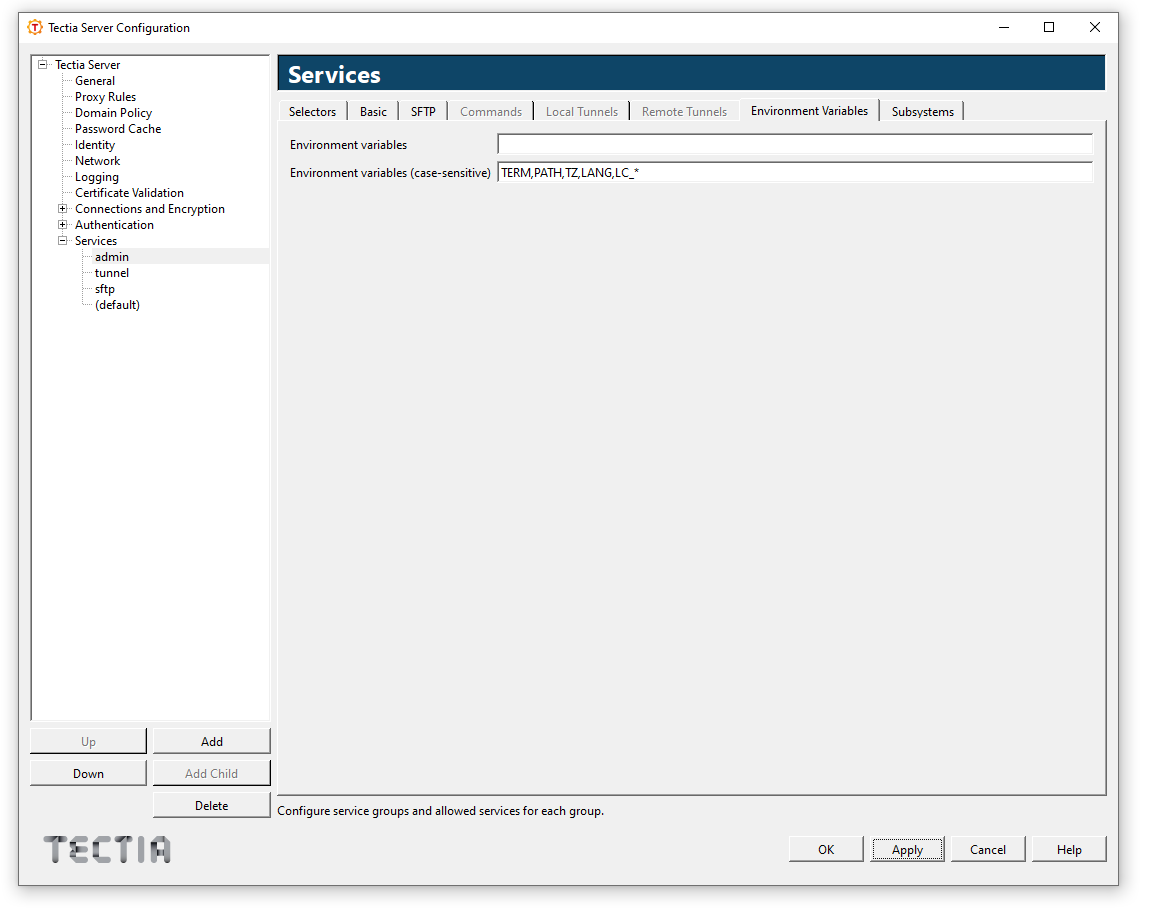
Task: Open Certificate Validation settings
Action: 129,193
